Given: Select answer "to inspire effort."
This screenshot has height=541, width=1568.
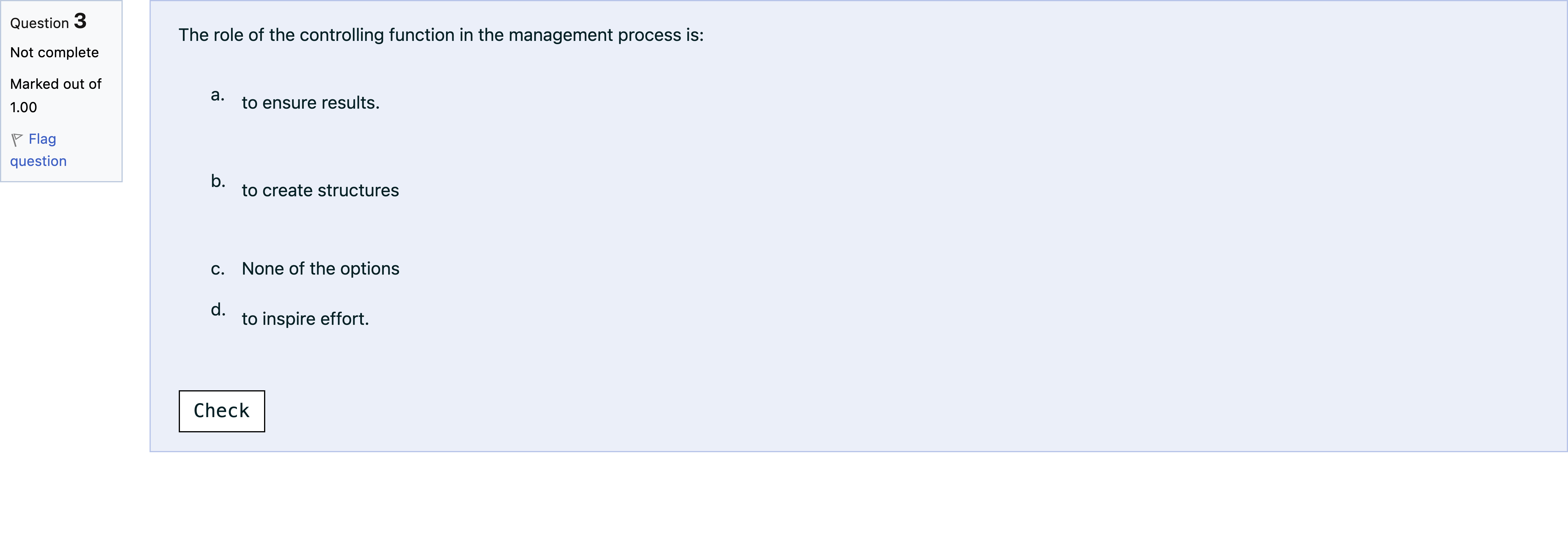Looking at the screenshot, I should tap(305, 319).
